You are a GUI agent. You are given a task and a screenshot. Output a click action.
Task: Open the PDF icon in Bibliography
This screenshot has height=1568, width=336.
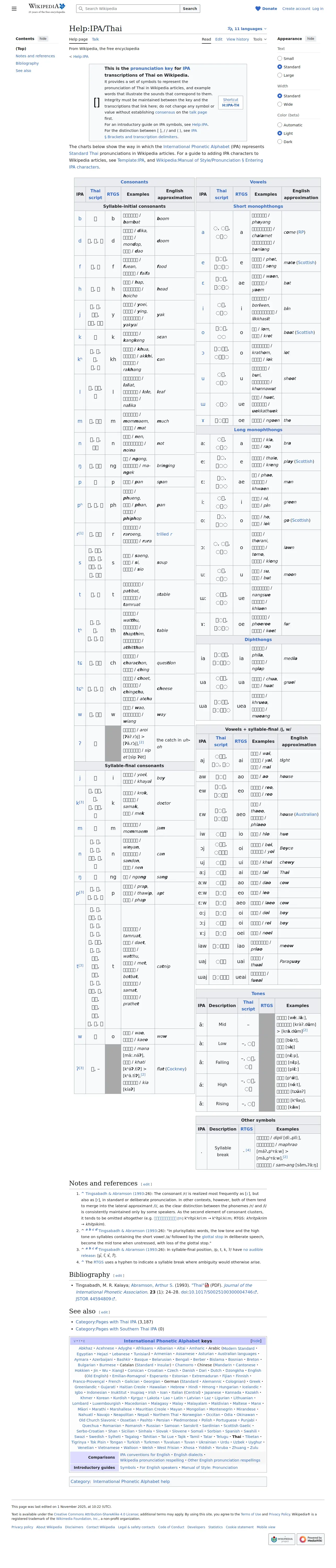(x=206, y=1285)
